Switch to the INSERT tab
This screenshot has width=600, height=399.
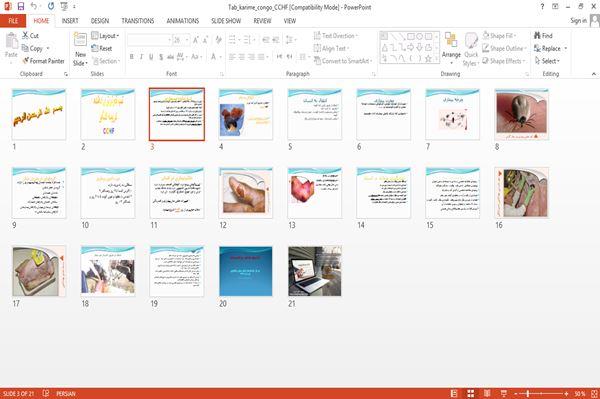70,21
